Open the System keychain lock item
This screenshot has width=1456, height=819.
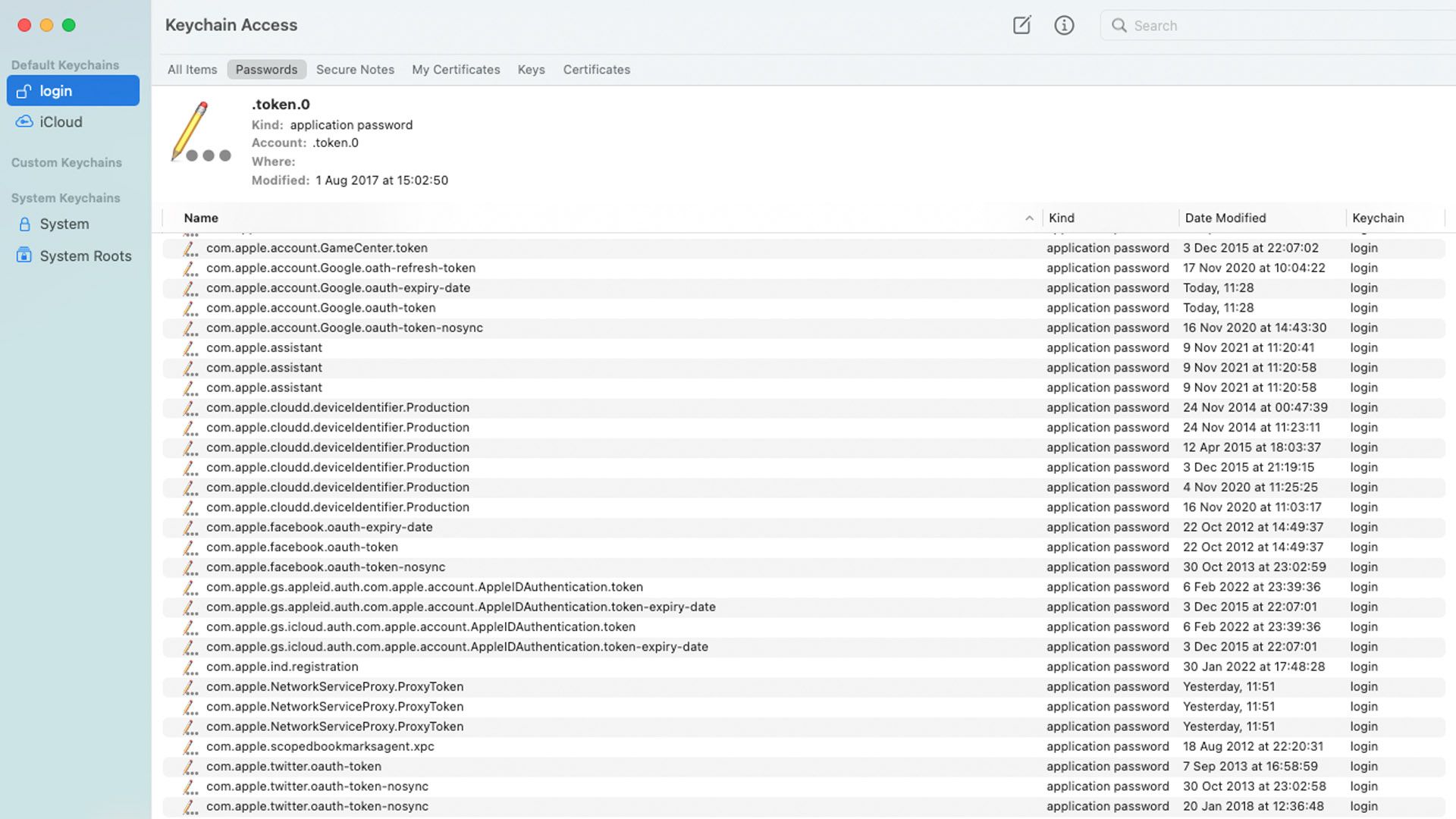(x=64, y=224)
